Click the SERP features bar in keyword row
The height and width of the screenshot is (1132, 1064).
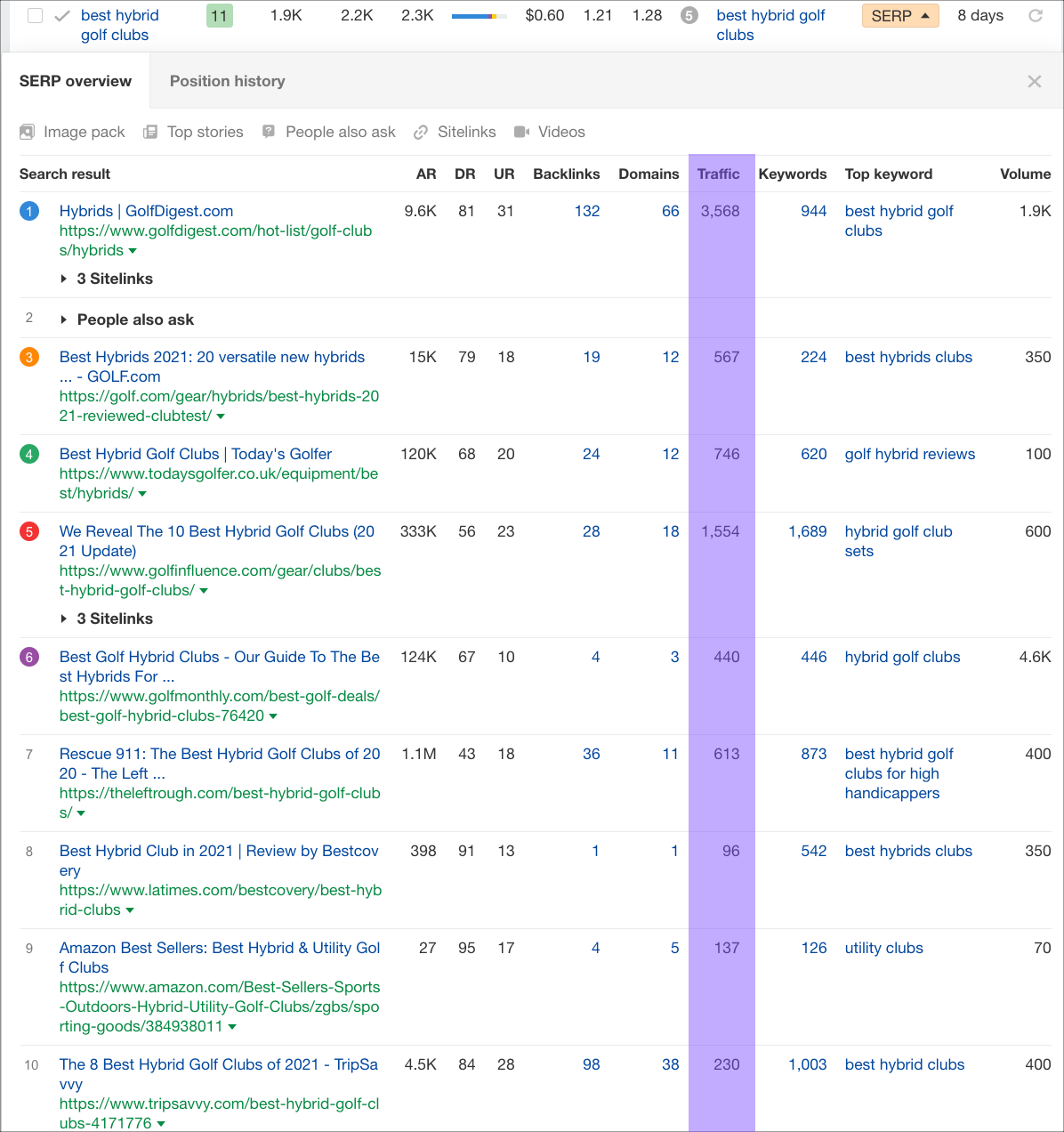click(x=479, y=16)
